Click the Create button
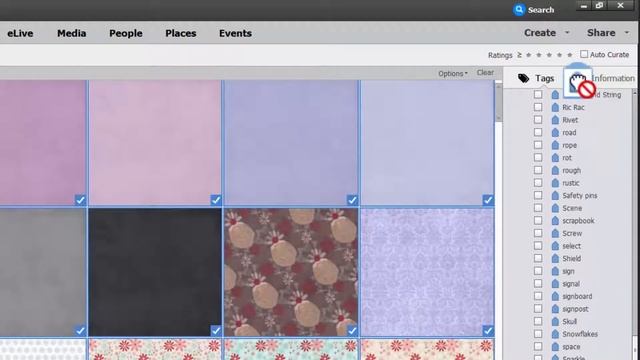Viewport: 640px width, 360px height. (540, 33)
